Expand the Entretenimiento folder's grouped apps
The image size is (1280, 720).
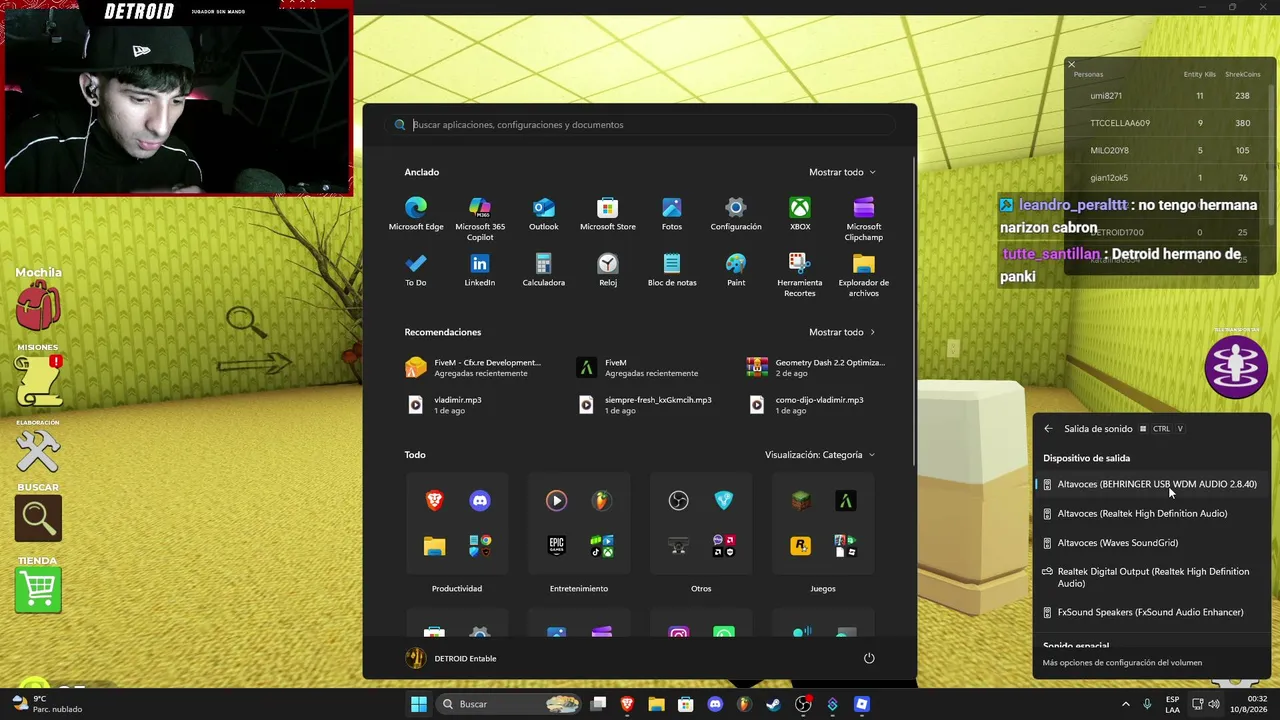(x=602, y=546)
